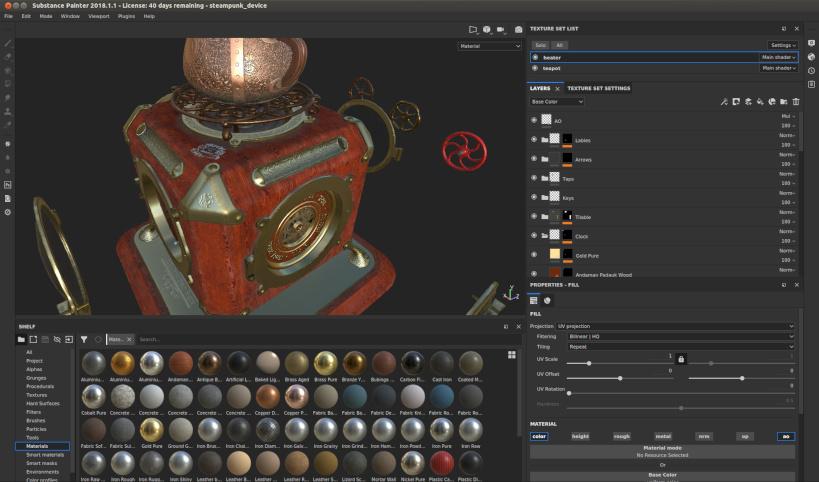Toggle visibility of the Gold Pure layer

[x=534, y=255]
